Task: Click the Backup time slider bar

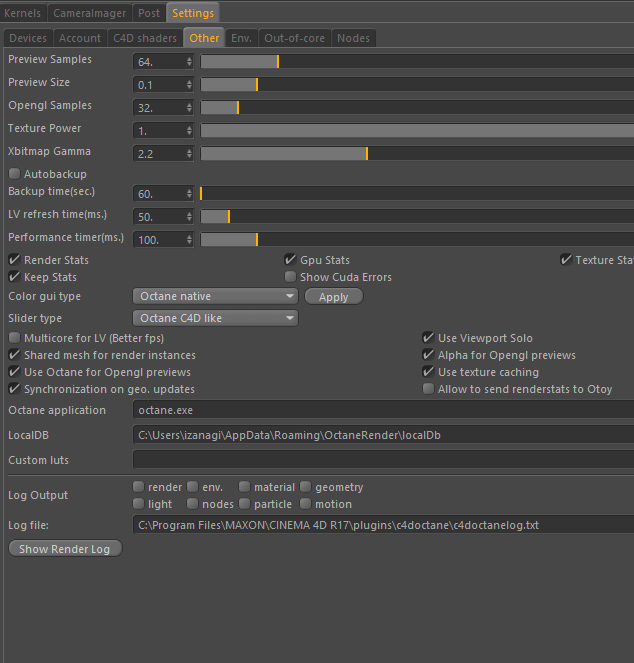Action: point(417,194)
